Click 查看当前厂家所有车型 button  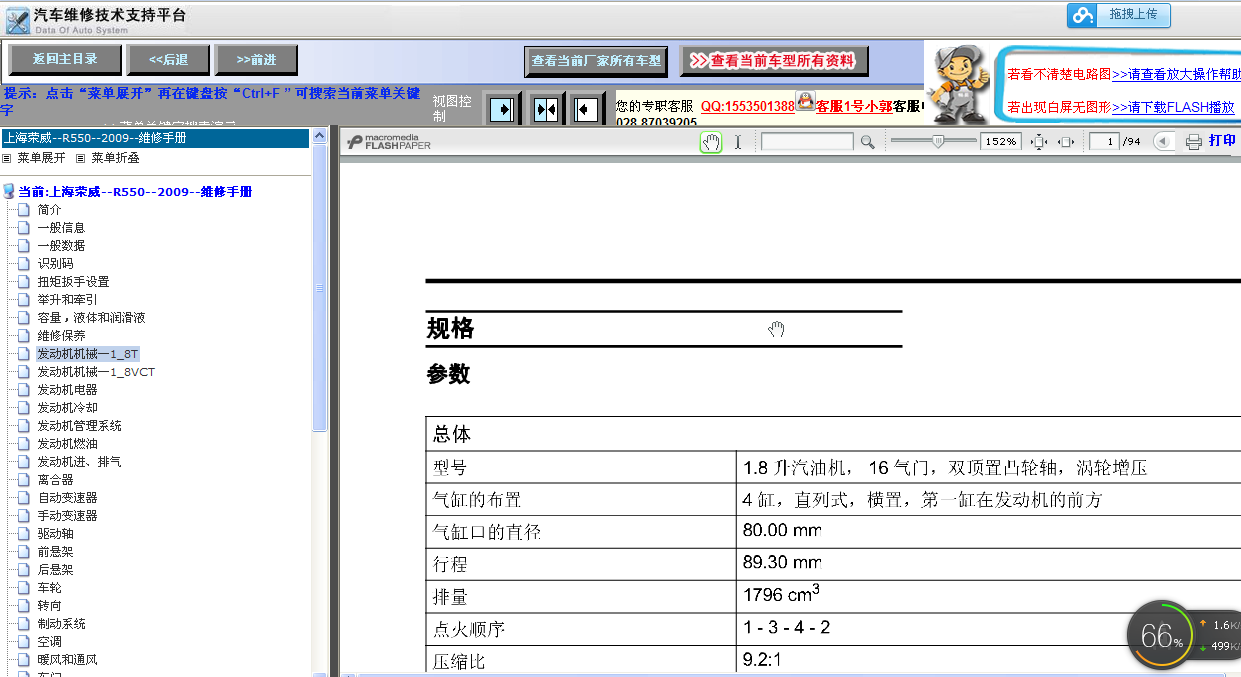pos(597,61)
